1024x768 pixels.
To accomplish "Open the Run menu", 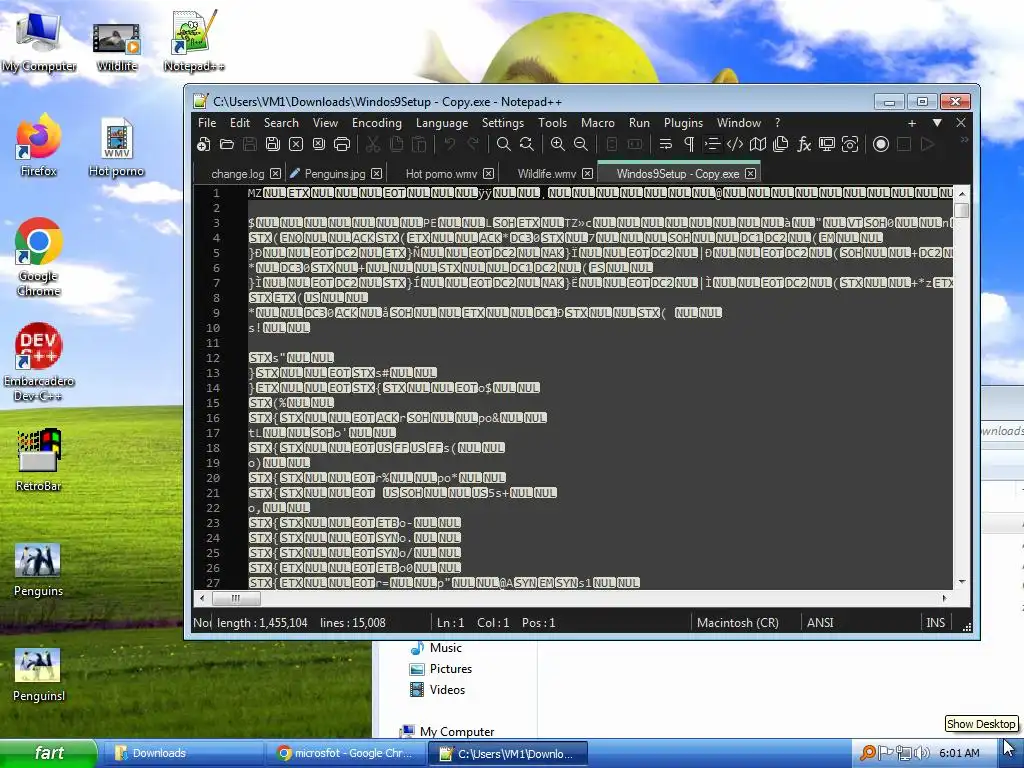I will click(639, 123).
